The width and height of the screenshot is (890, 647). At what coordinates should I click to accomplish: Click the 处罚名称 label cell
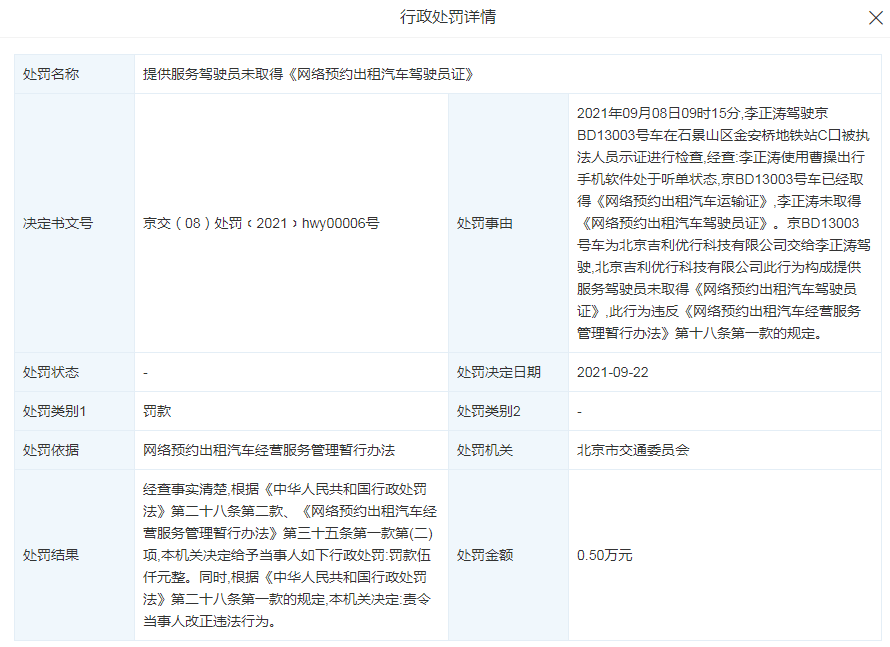point(51,74)
